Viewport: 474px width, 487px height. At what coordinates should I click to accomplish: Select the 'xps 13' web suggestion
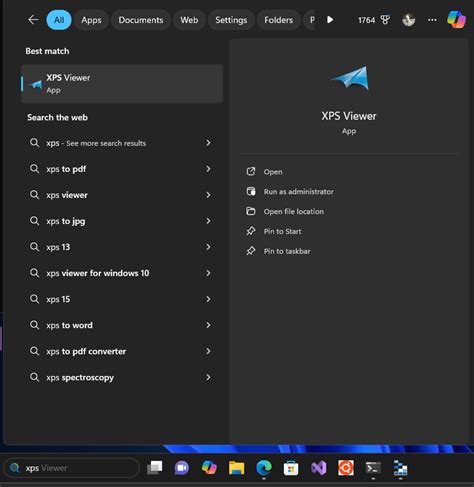(121, 247)
